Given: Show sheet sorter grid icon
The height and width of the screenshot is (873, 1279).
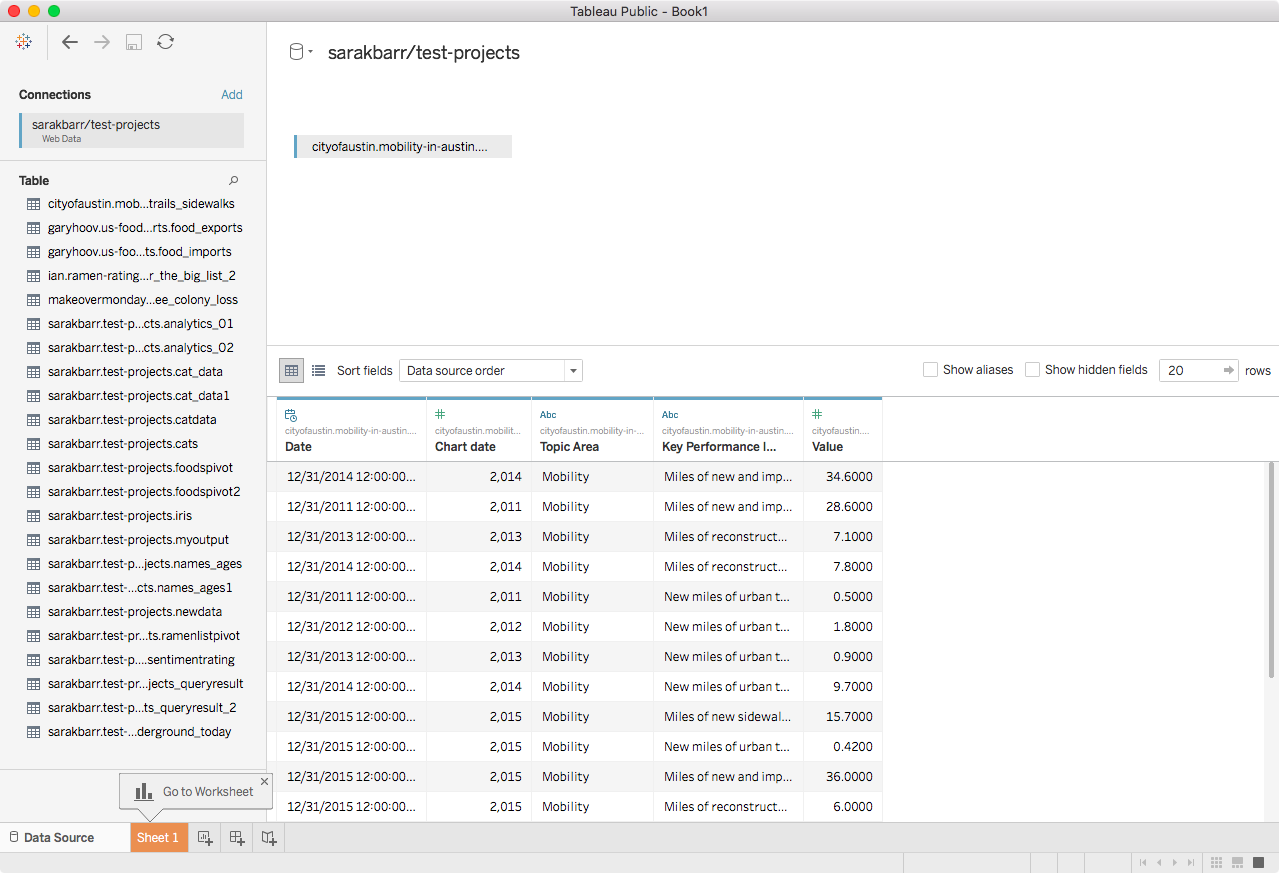Looking at the screenshot, I should click(1217, 862).
